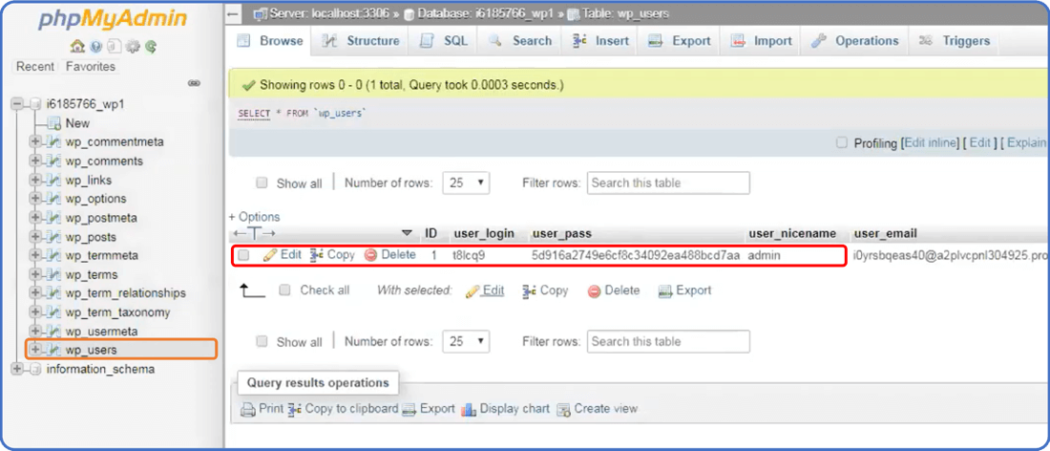This screenshot has width=1050, height=451.
Task: Click the Recent tables button
Action: click(x=35, y=66)
